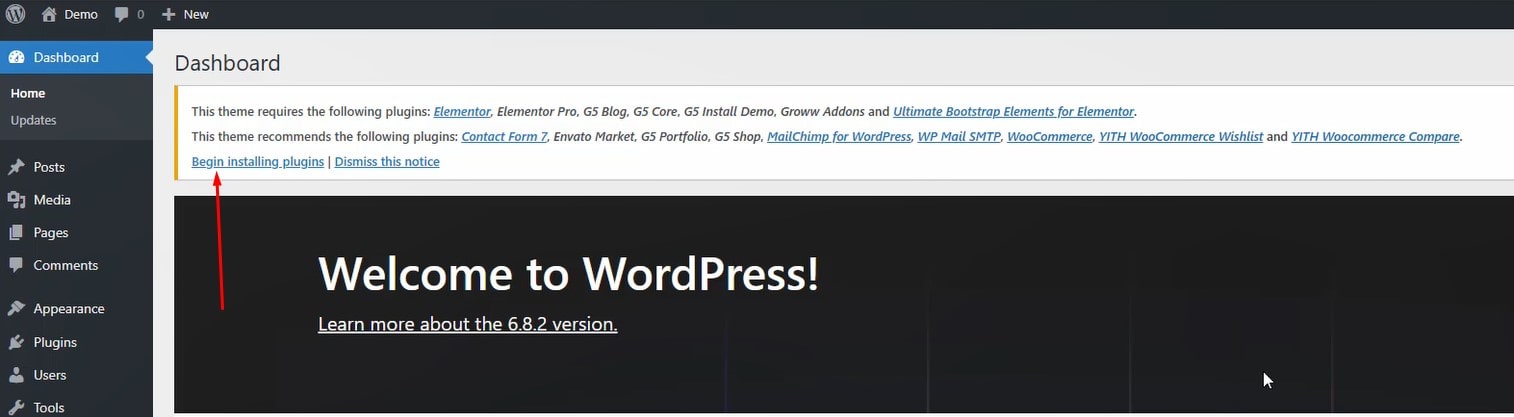This screenshot has height=417, width=1514.
Task: Click the Media icon in sidebar
Action: coord(16,200)
